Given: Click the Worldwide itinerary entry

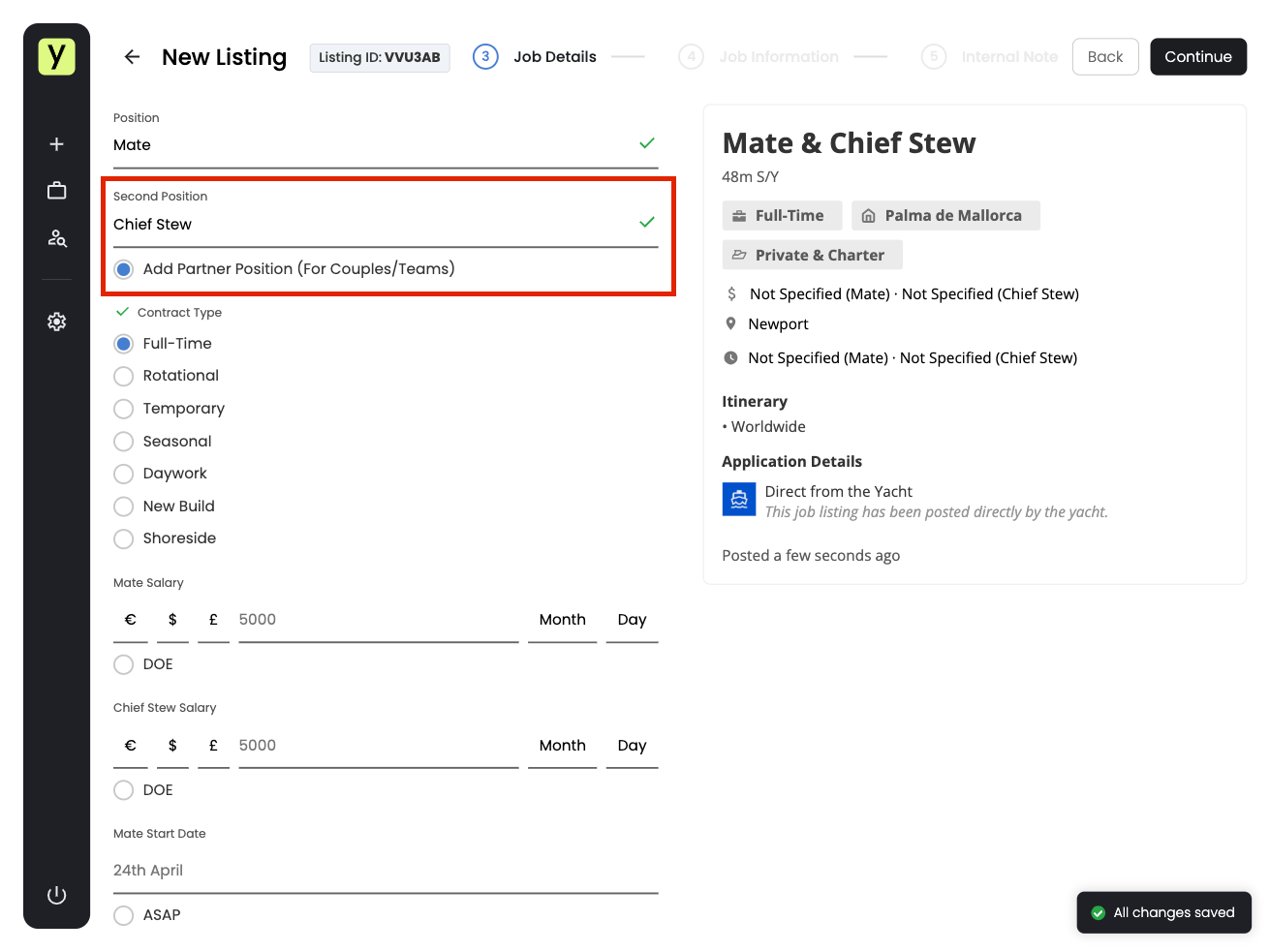Looking at the screenshot, I should [768, 427].
